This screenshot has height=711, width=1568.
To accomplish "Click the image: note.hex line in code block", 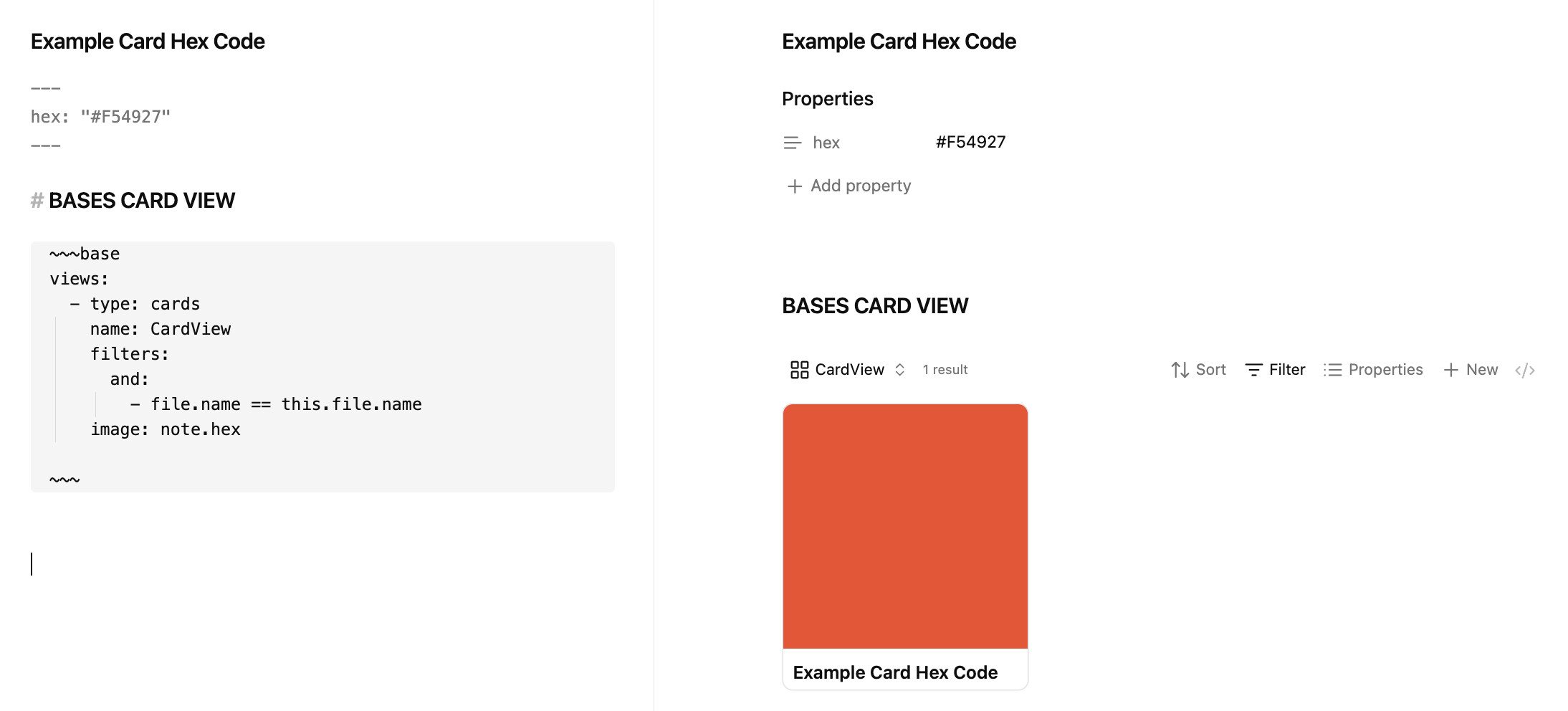I will pyautogui.click(x=165, y=429).
